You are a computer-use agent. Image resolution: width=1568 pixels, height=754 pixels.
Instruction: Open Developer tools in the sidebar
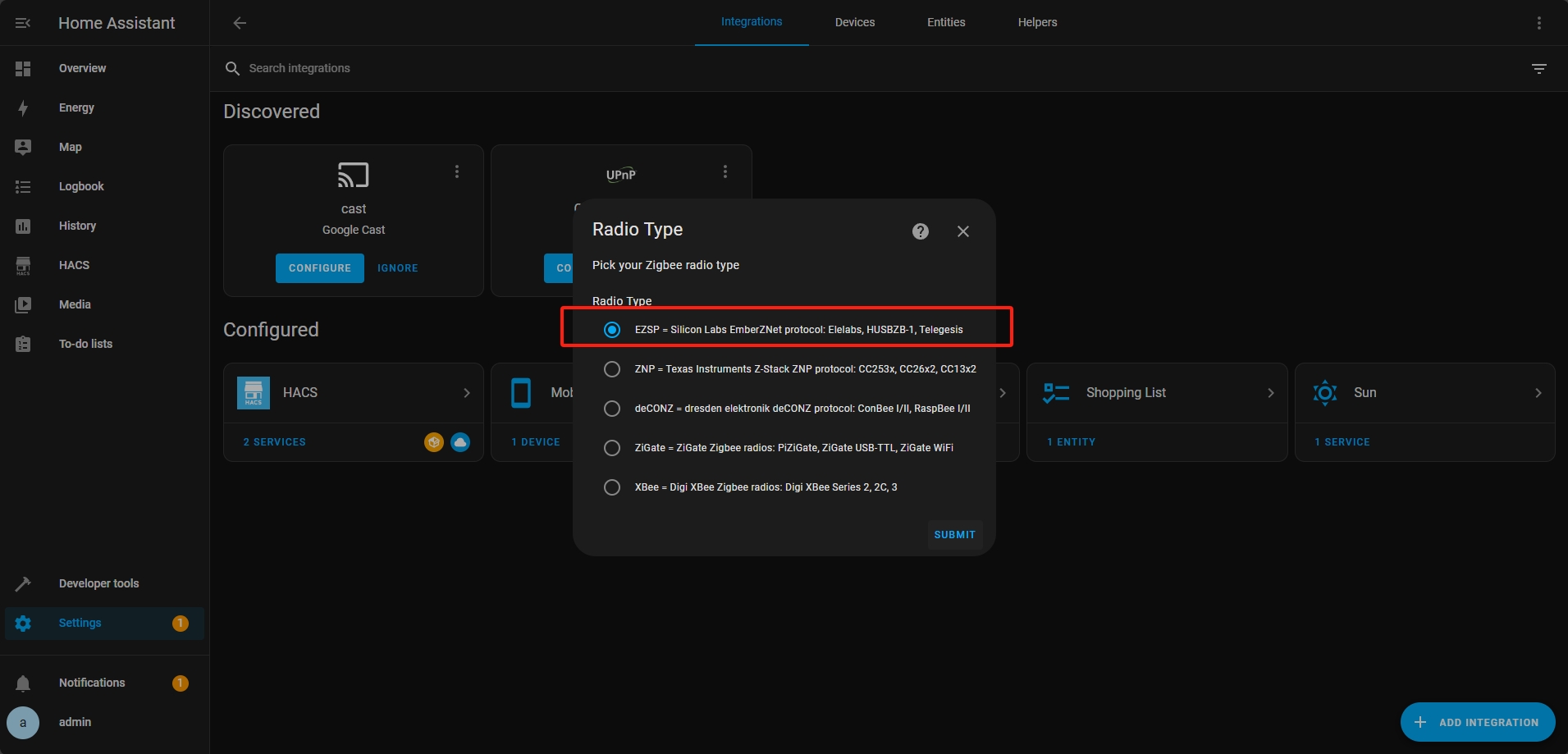(98, 583)
